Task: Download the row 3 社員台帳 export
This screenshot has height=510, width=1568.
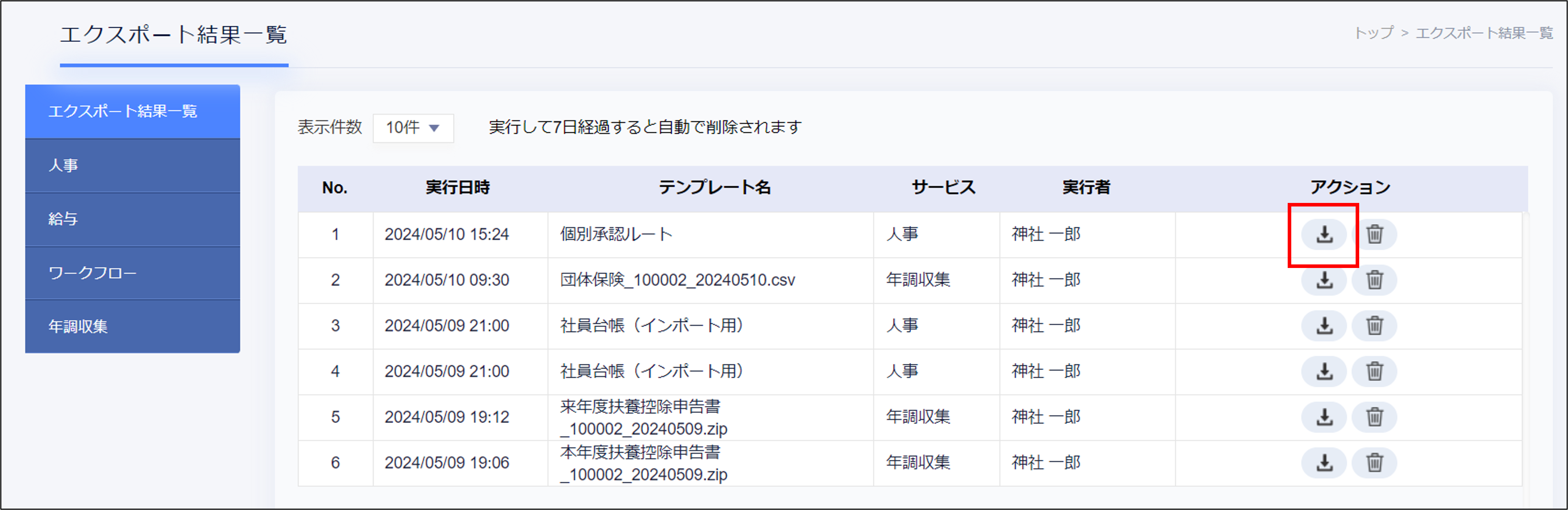Action: 1324,326
